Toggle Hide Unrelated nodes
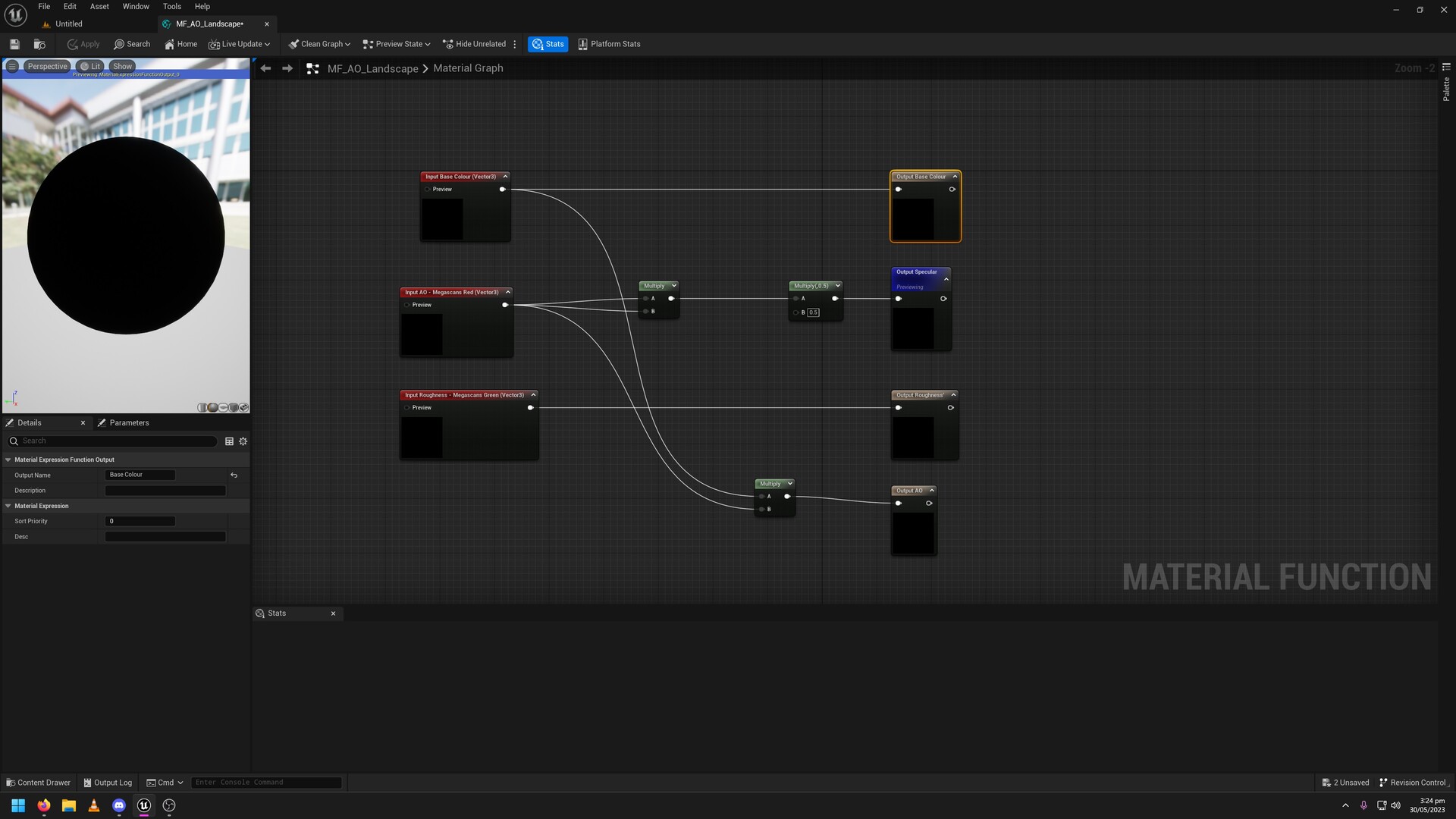Viewport: 1456px width, 819px height. coord(474,44)
